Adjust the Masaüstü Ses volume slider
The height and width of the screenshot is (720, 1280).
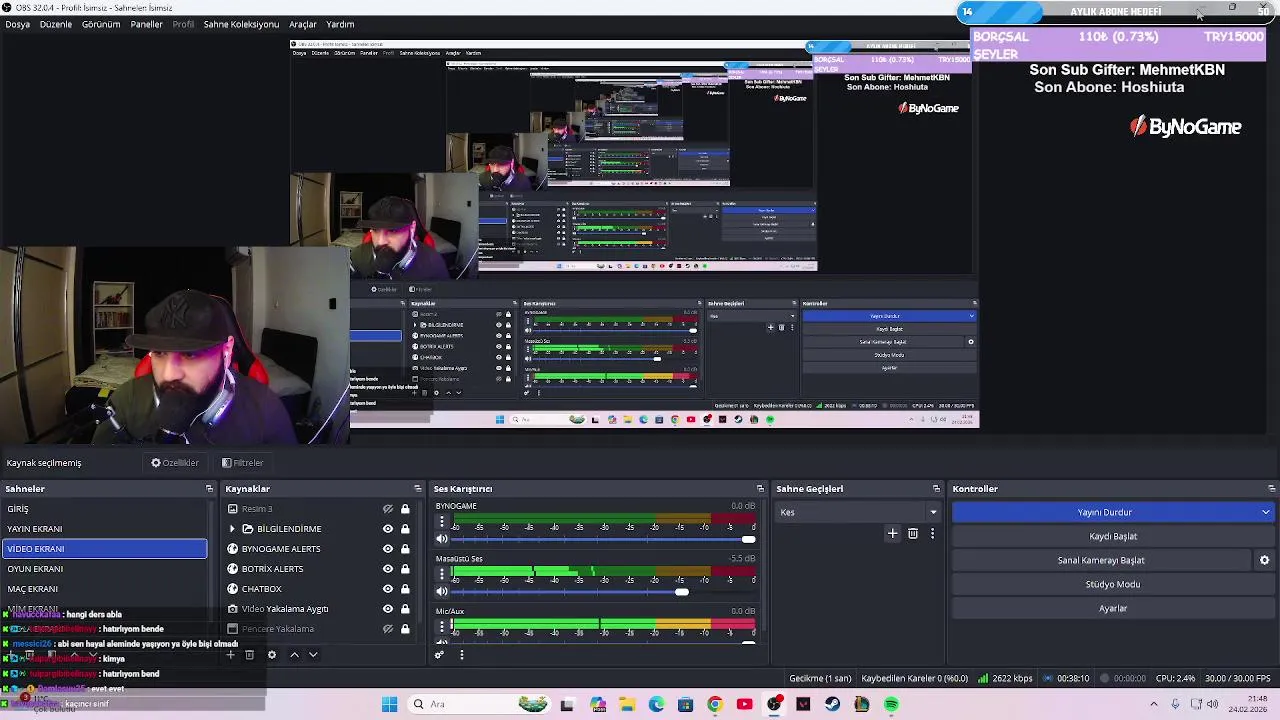(681, 592)
